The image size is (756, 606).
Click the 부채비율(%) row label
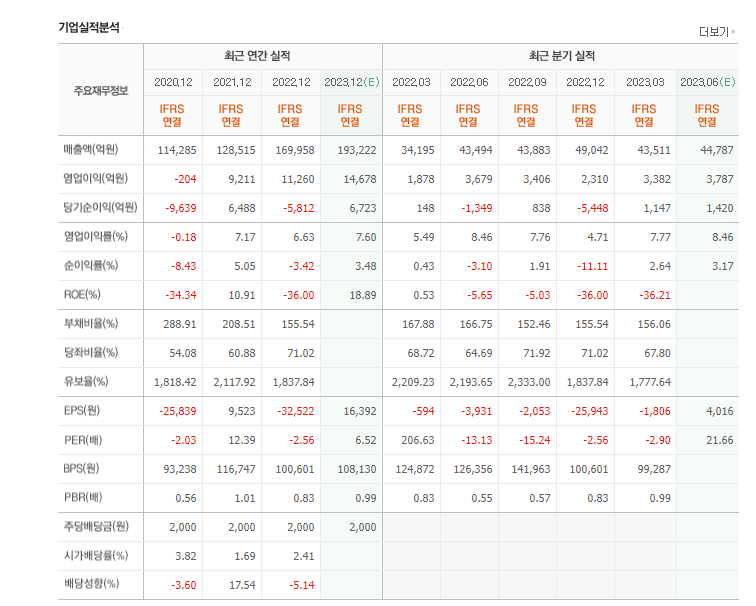(91, 323)
